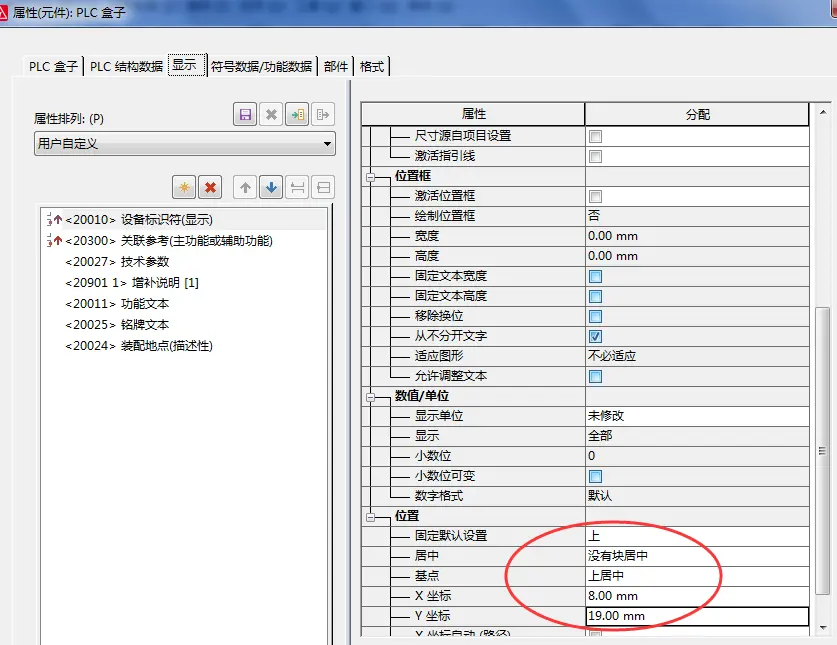Check the 固定文本宽度 checkbox
This screenshot has width=837, height=645.
(595, 276)
